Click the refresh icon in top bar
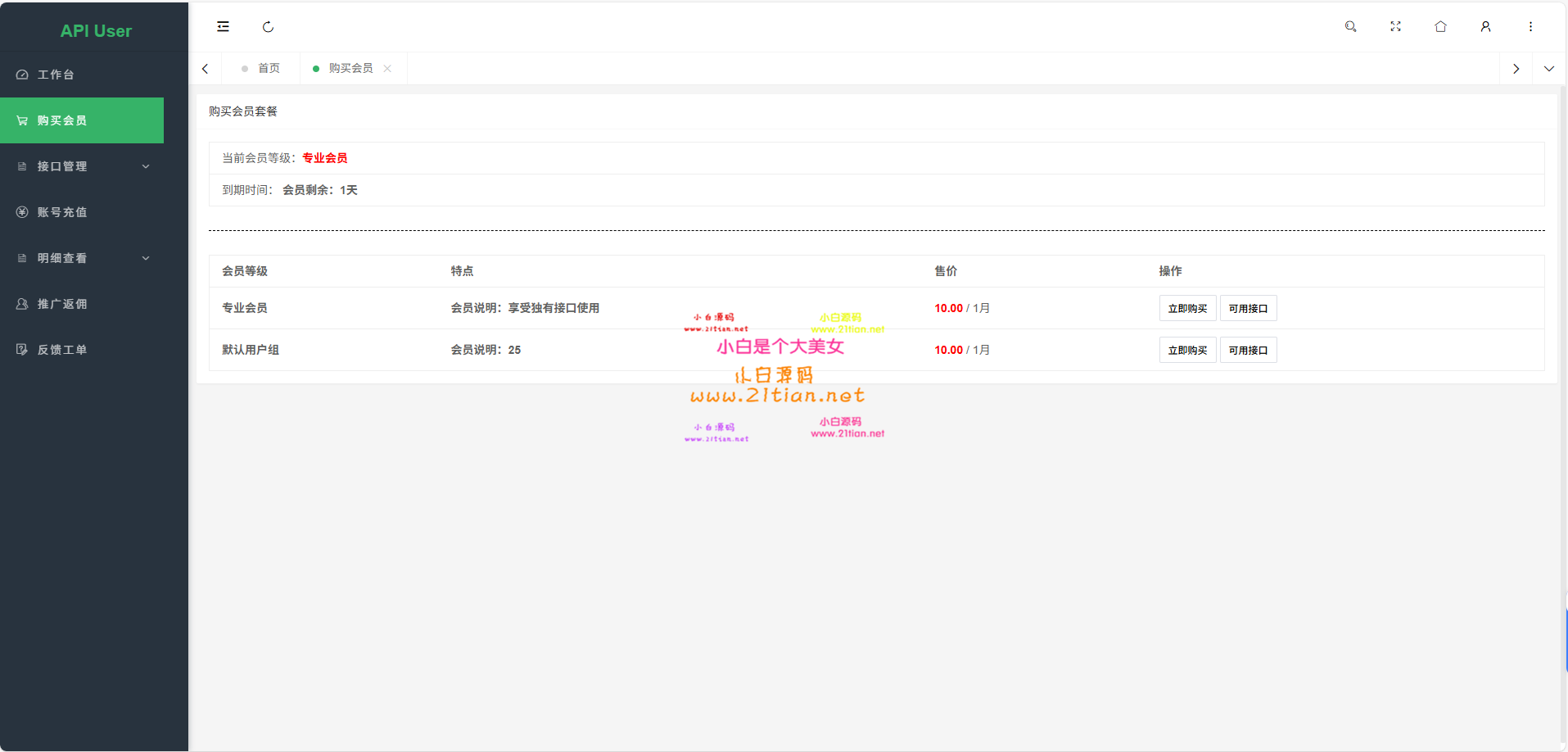 coord(268,27)
